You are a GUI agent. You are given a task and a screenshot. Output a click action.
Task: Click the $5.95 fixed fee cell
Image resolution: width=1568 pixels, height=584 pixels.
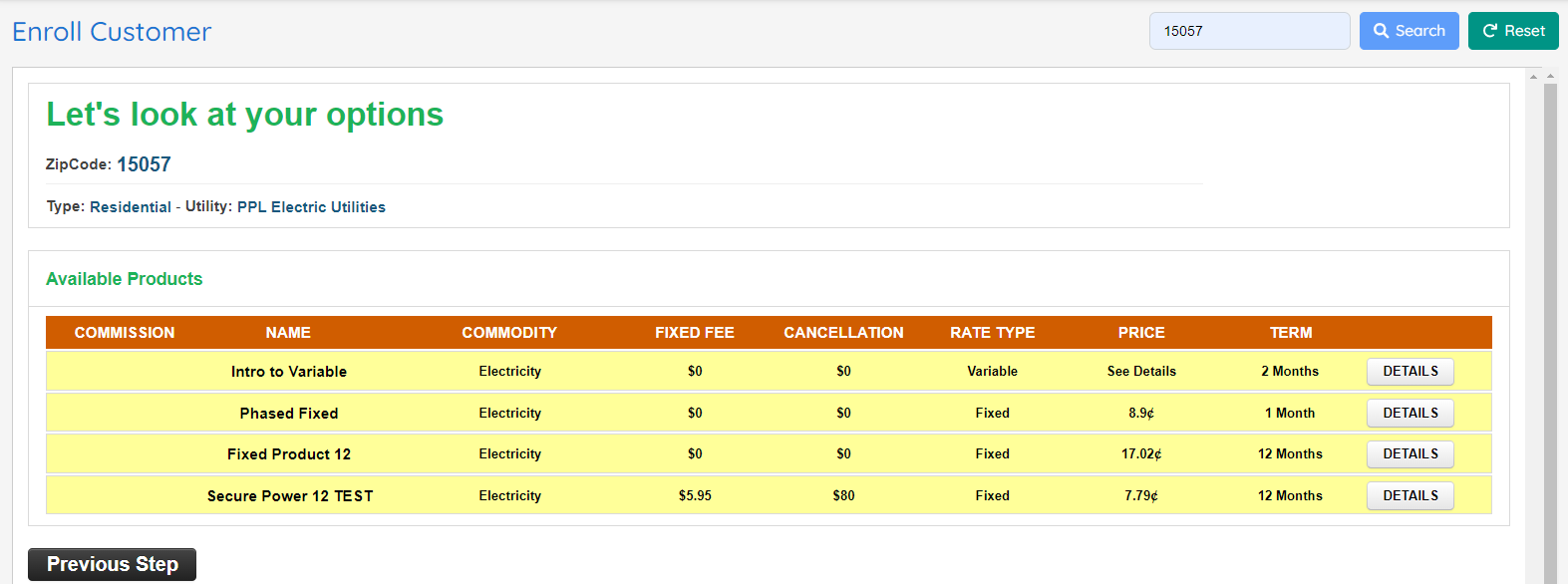point(695,495)
